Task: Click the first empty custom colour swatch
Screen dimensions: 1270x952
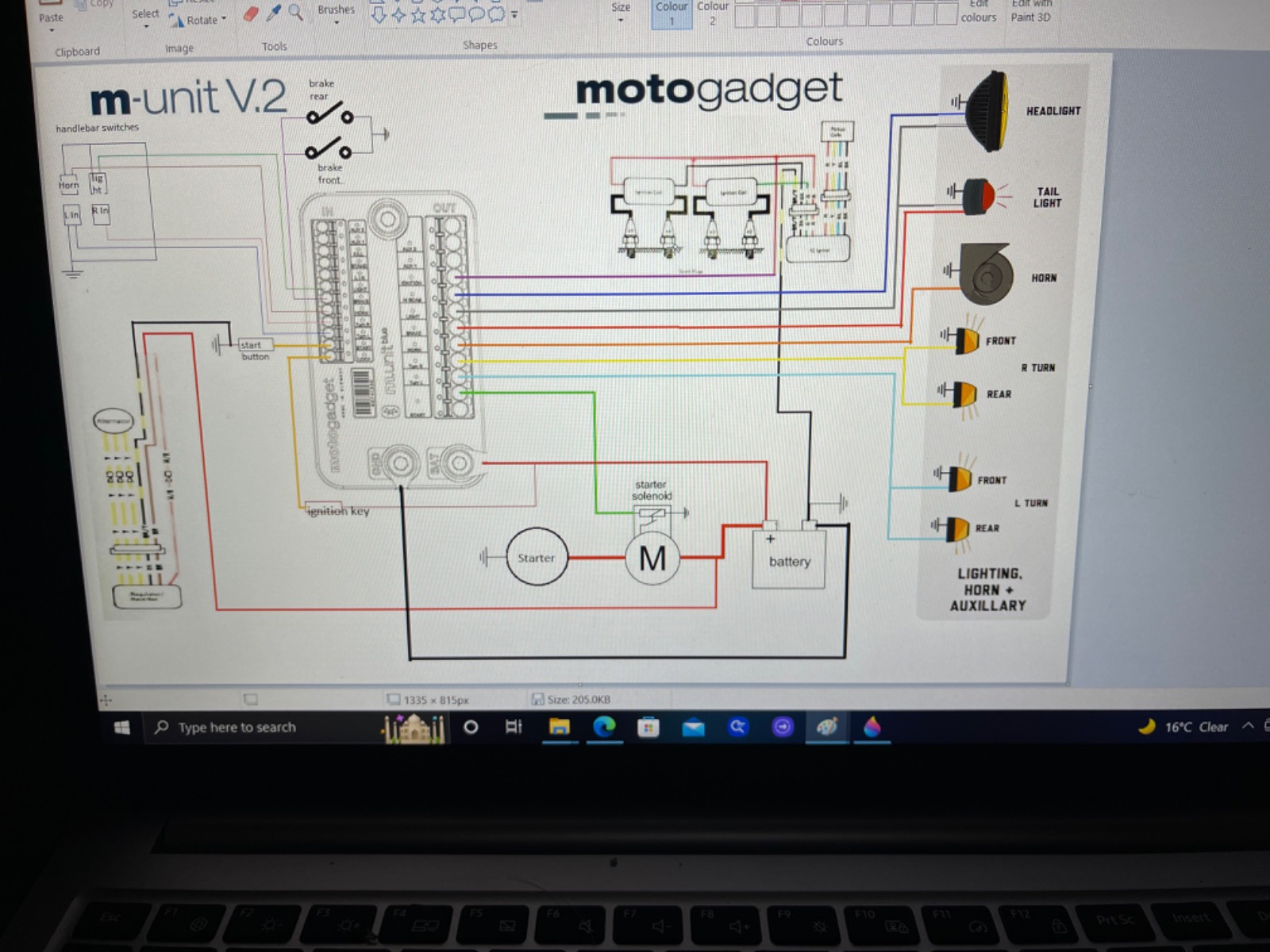Action: pos(744,15)
